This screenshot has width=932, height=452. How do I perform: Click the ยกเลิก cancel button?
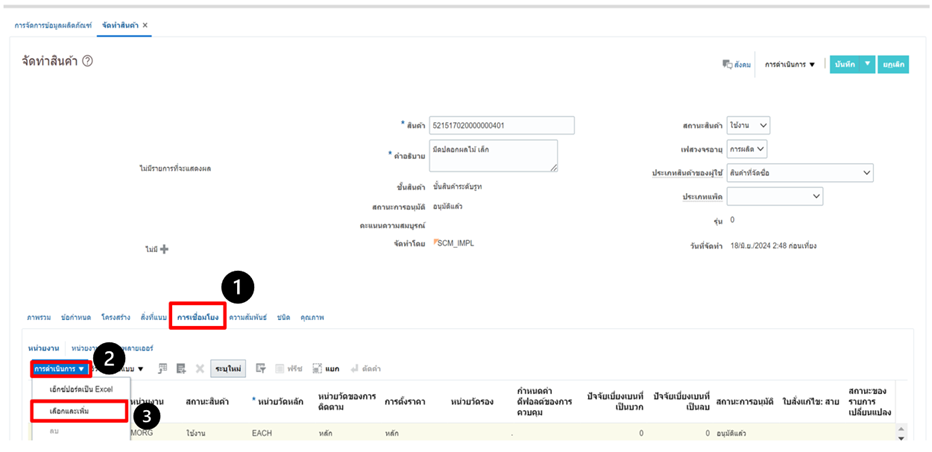tap(893, 64)
